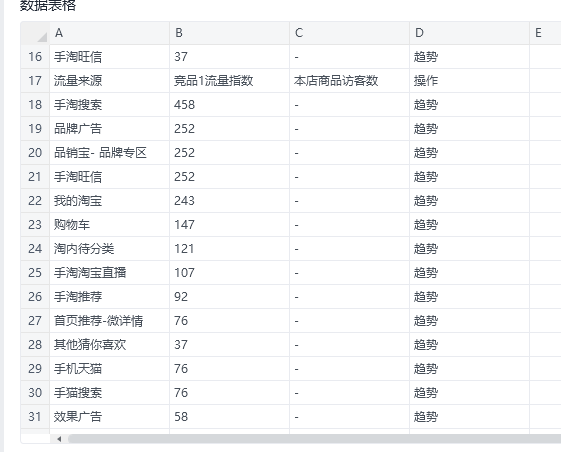The height and width of the screenshot is (452, 561).
Task: Select row 23 header
Action: click(35, 224)
